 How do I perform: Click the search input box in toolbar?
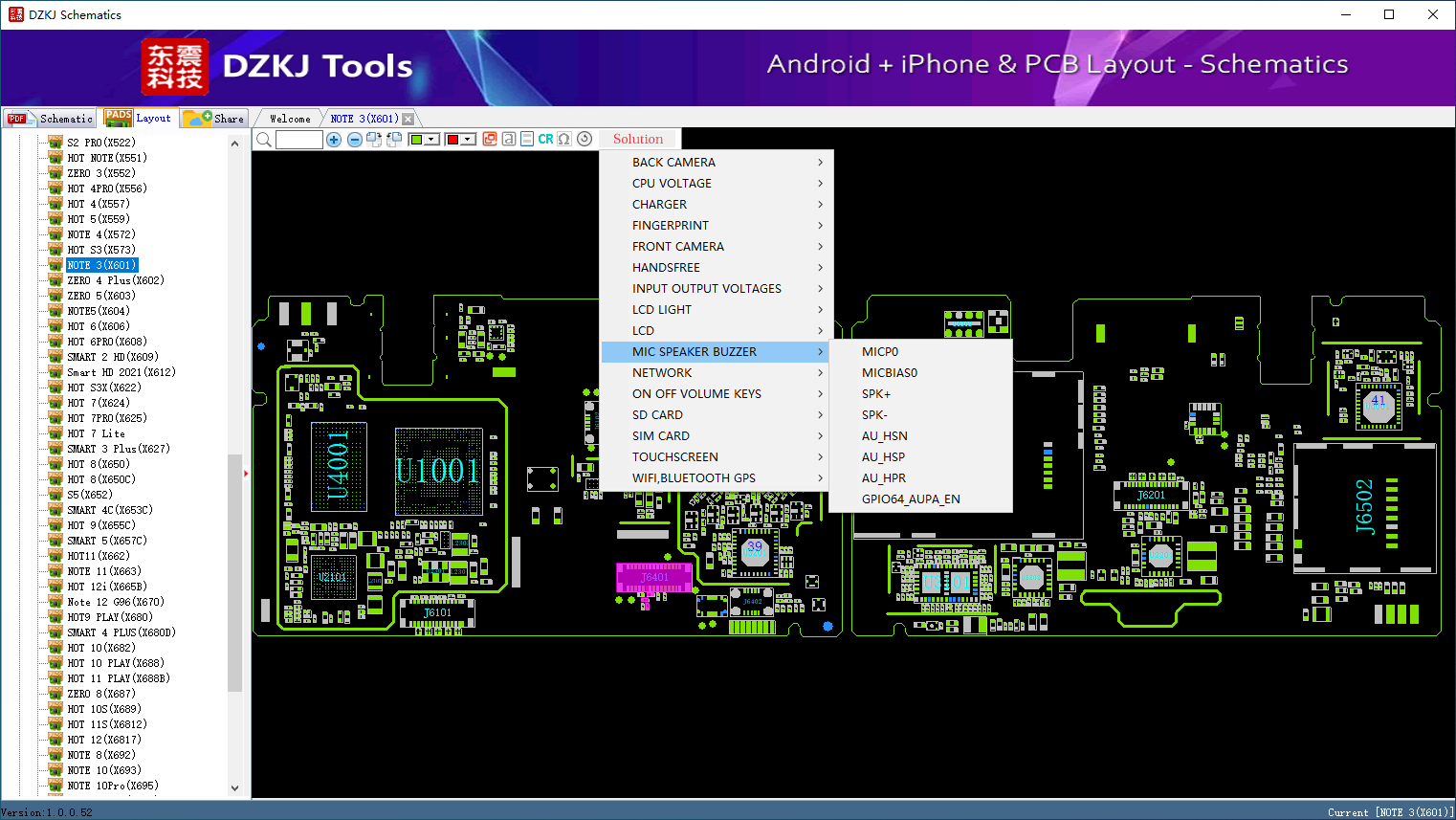click(299, 140)
